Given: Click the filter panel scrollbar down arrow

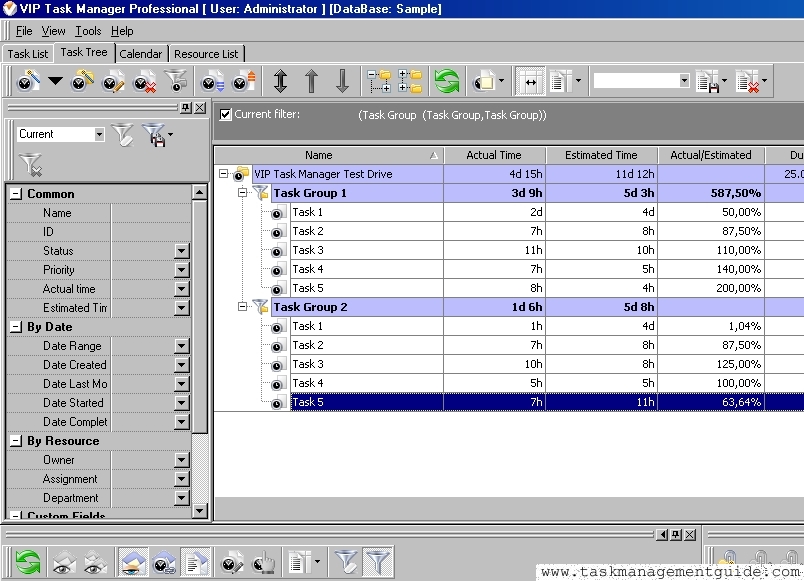Looking at the screenshot, I should point(199,510).
